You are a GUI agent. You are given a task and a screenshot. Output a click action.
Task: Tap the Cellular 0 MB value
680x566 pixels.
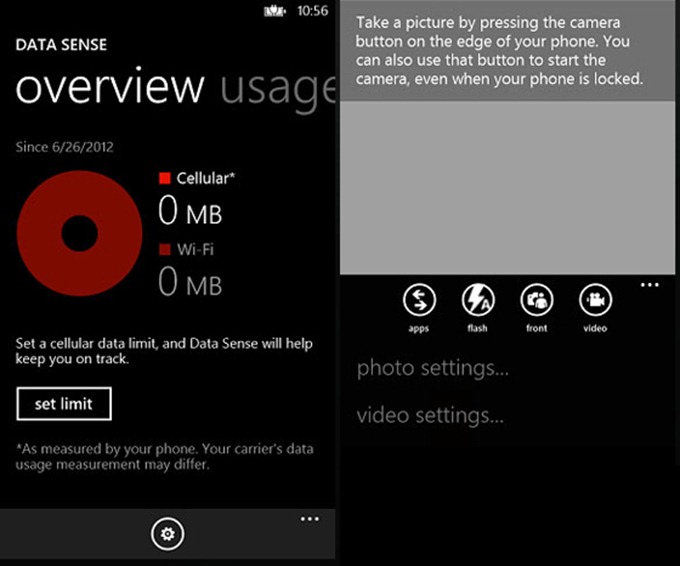click(190, 210)
